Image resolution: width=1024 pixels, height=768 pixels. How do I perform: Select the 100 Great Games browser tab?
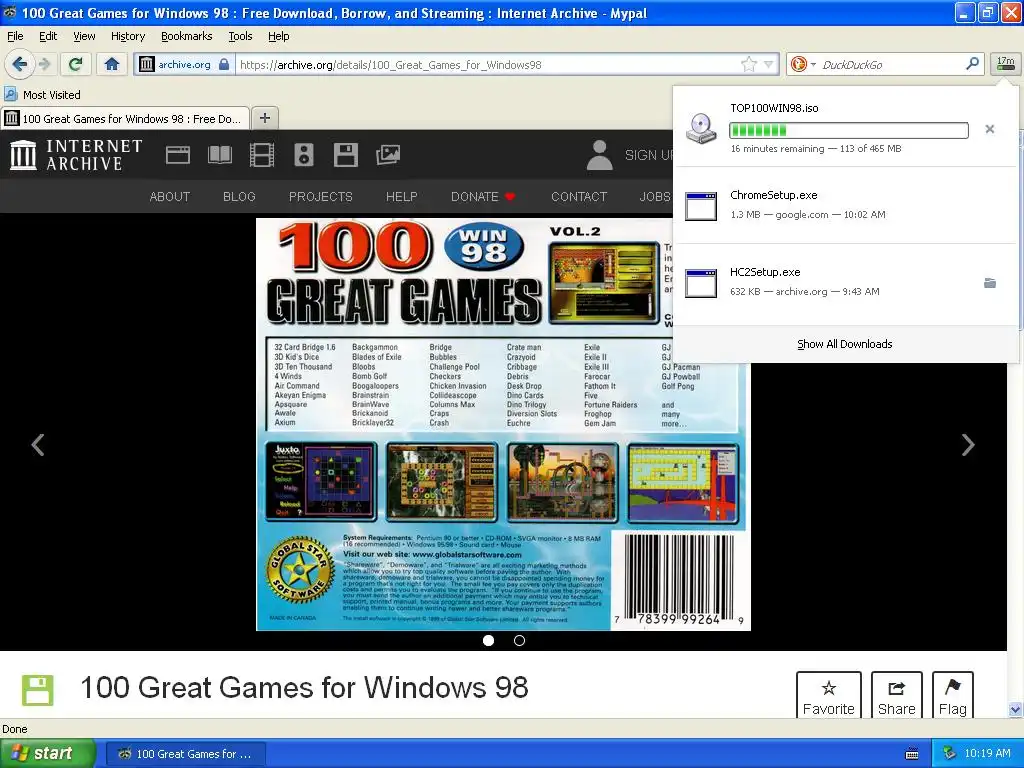tap(125, 119)
